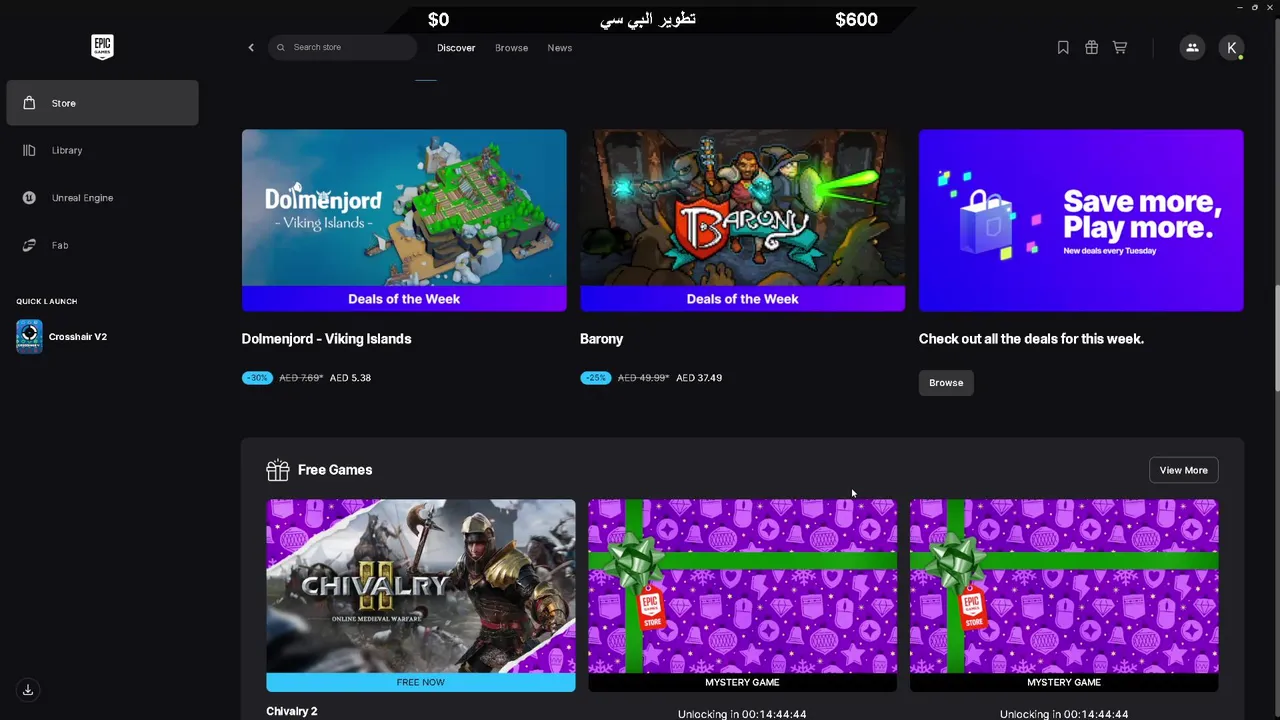Open the Wishlist bookmark icon

(x=1063, y=47)
